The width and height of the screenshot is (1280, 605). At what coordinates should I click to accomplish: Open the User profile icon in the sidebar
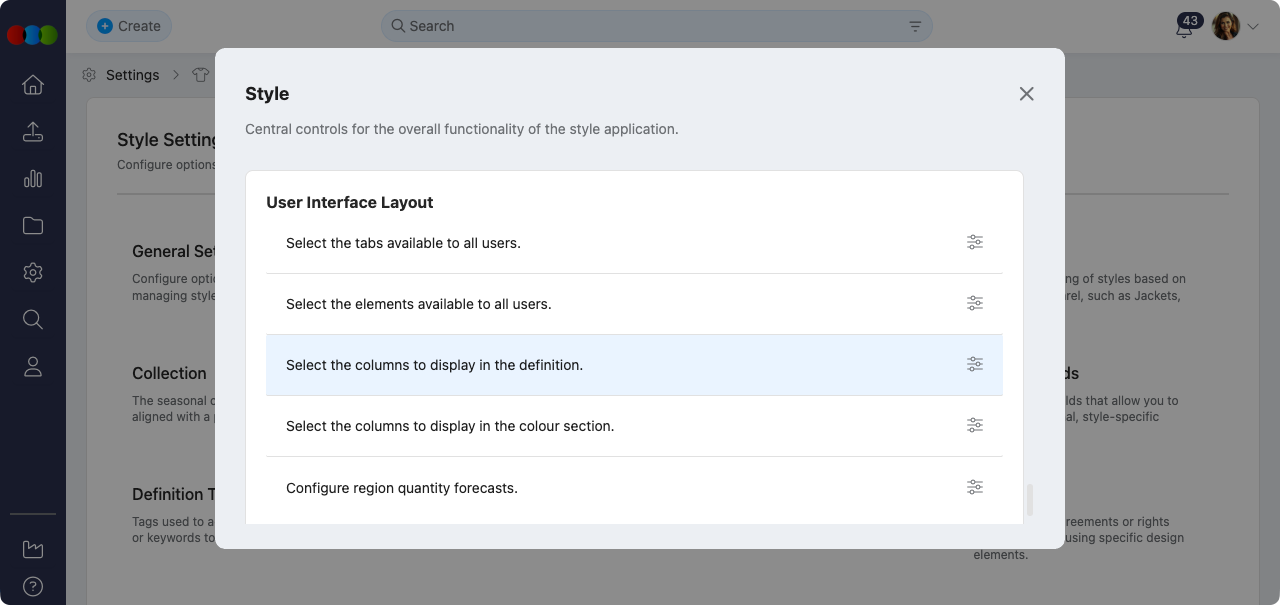[32, 366]
